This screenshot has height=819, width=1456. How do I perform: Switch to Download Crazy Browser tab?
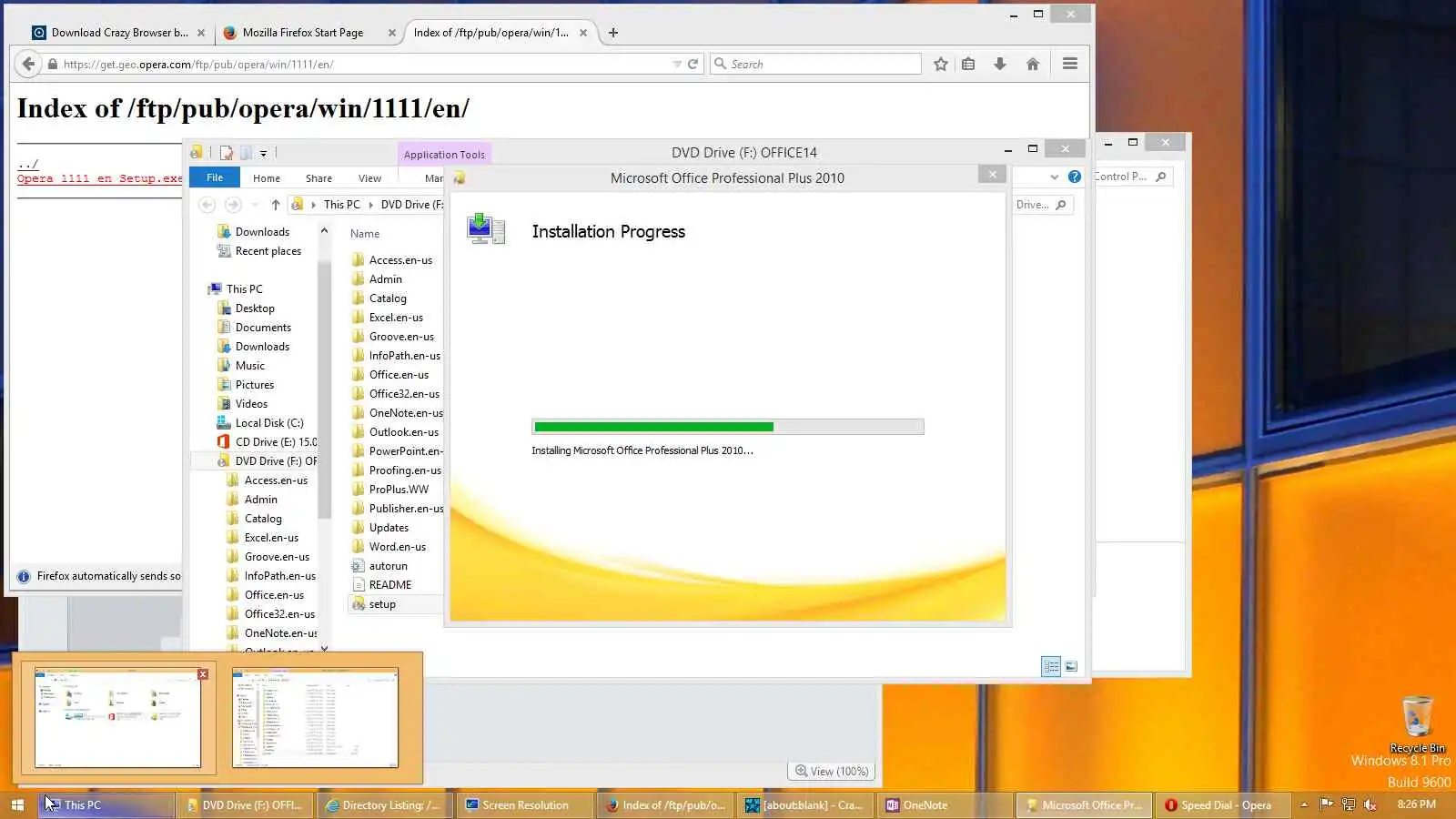tap(119, 33)
